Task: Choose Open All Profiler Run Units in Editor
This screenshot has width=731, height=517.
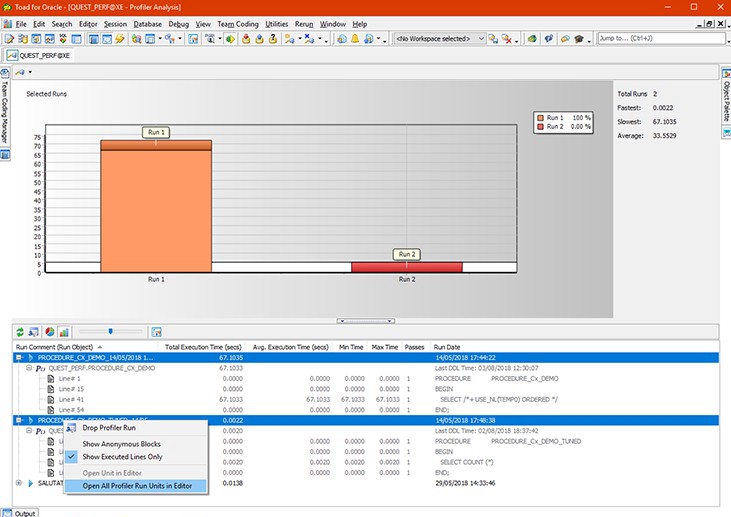Action: pyautogui.click(x=137, y=486)
